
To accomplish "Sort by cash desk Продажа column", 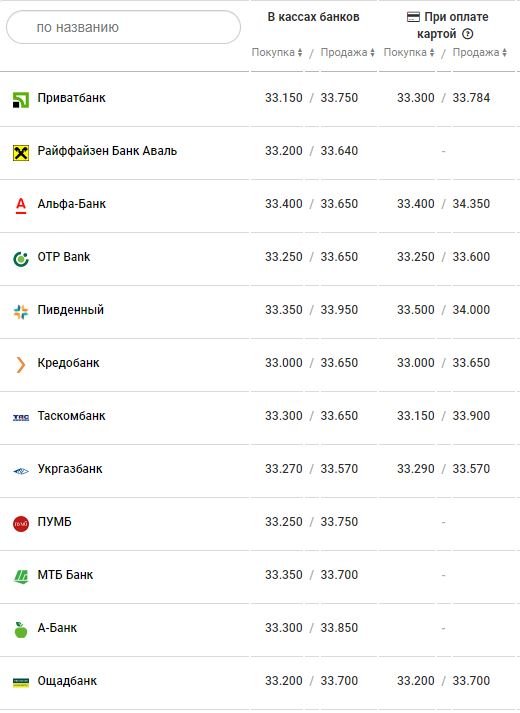I will coord(347,52).
